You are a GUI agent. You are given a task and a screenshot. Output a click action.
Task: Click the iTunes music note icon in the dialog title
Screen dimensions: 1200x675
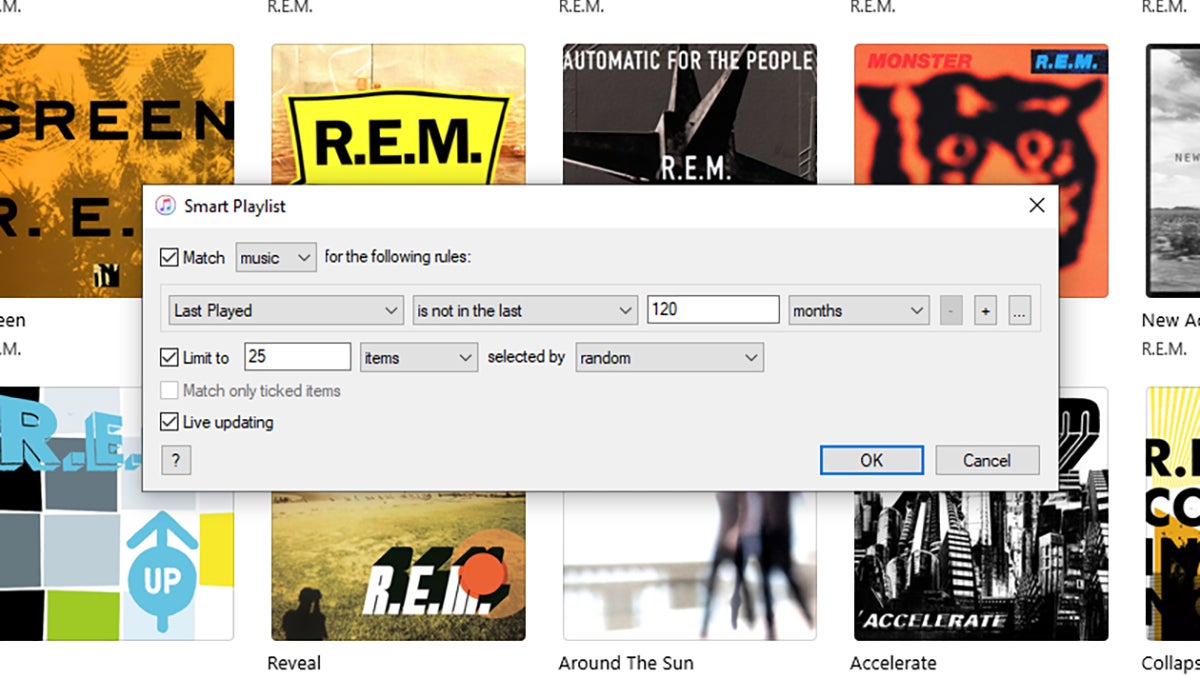click(166, 206)
